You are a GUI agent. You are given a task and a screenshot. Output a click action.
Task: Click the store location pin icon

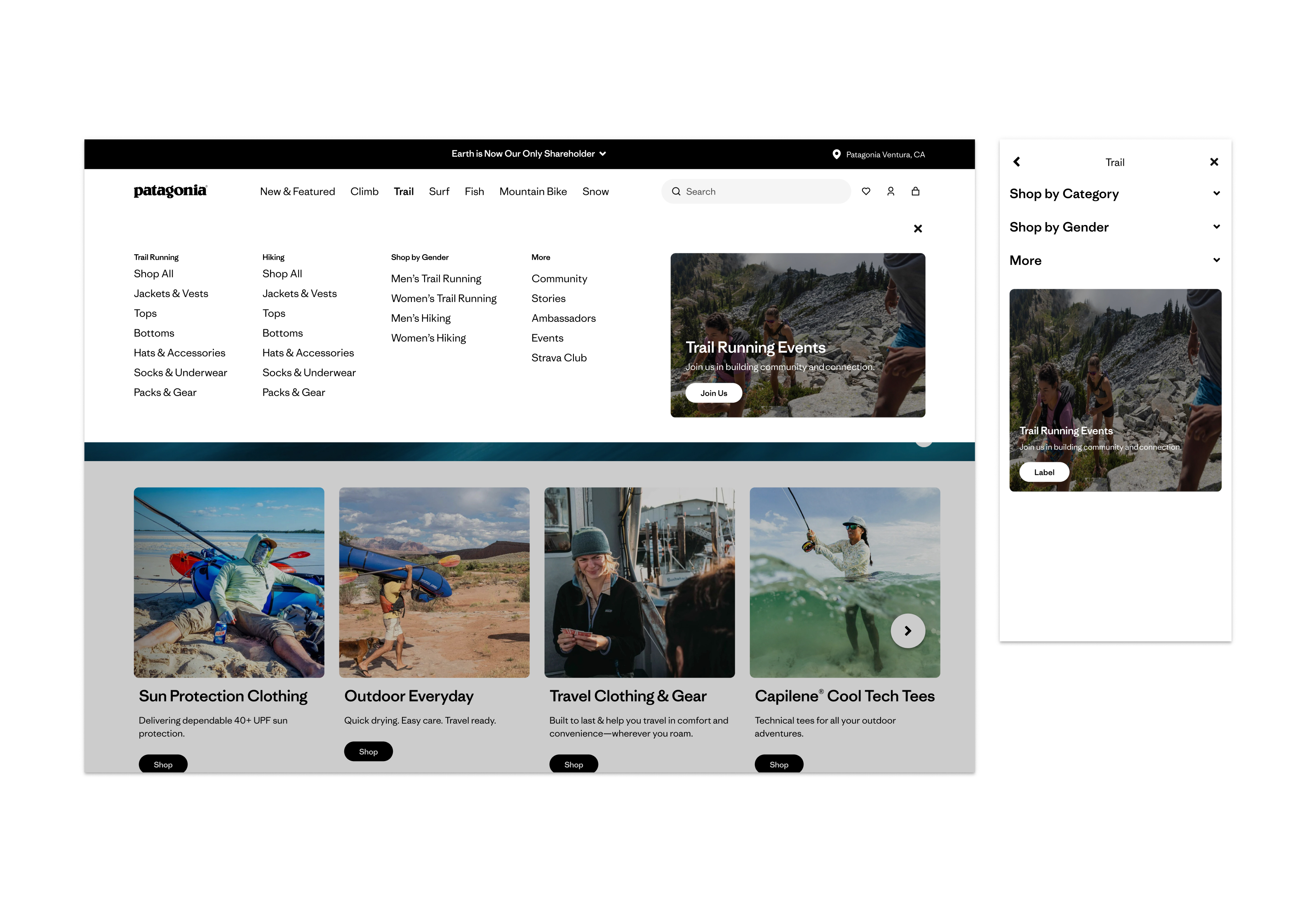click(836, 154)
